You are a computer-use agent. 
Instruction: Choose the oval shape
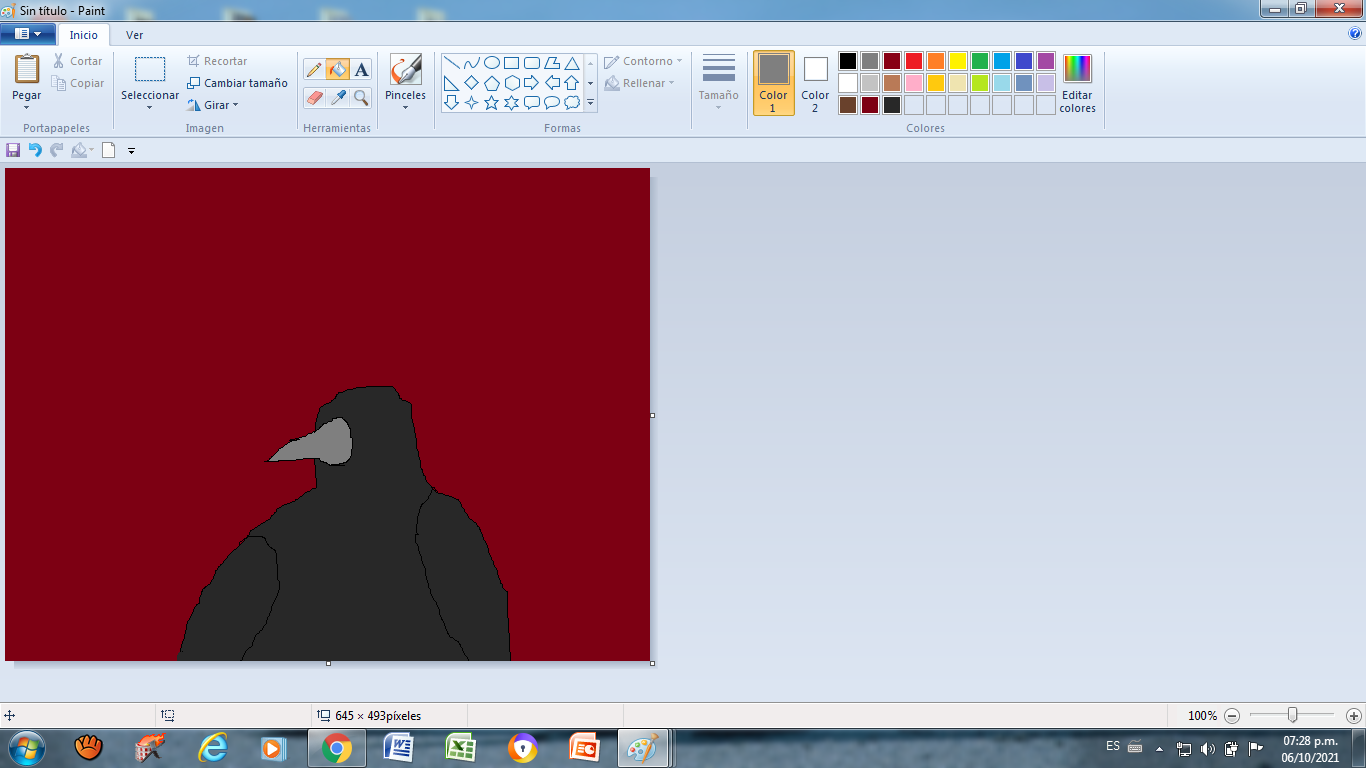point(491,63)
